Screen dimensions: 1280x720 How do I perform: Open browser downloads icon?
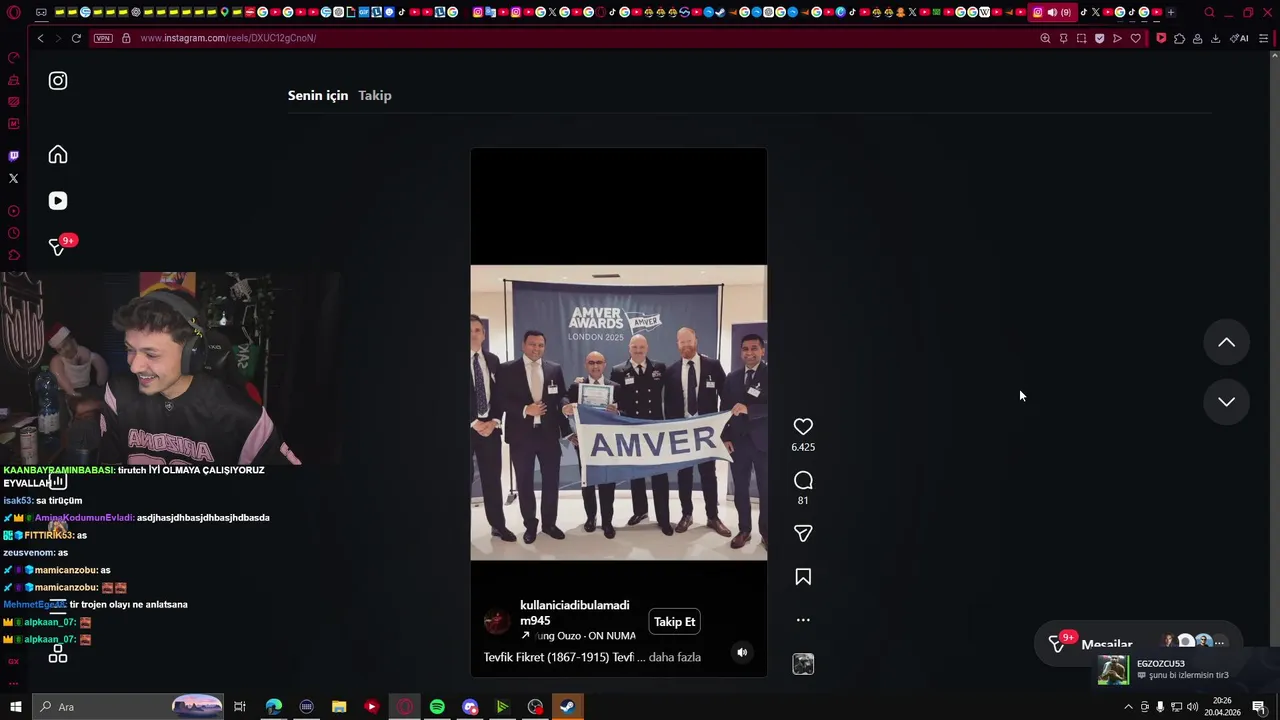(1215, 38)
